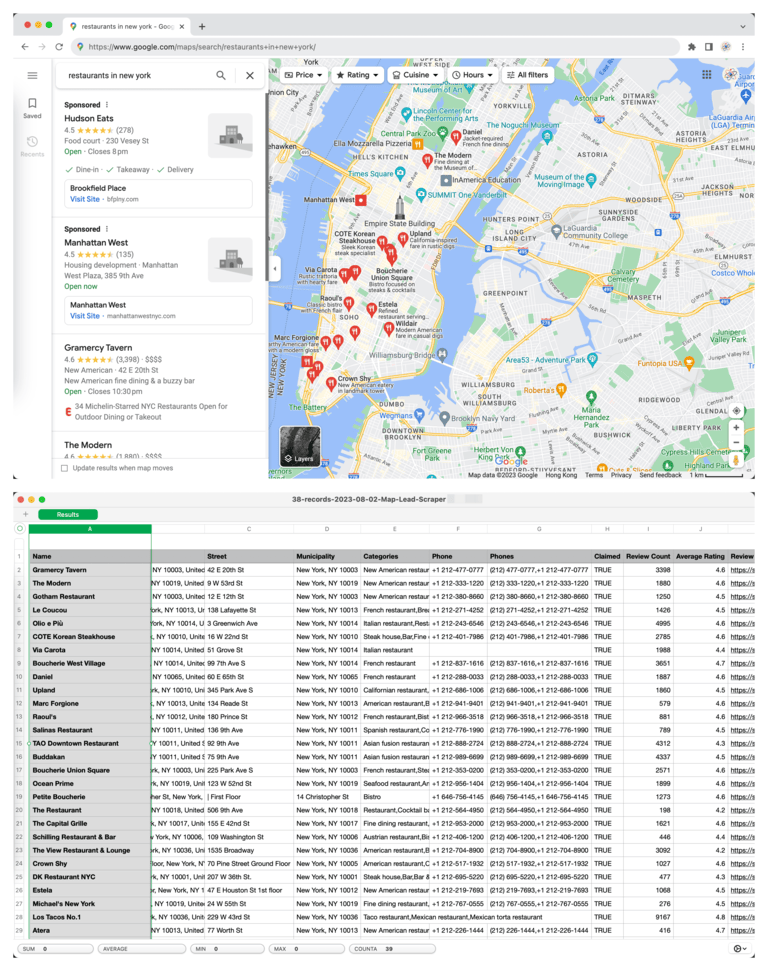Click the Municipality column header cell
The image size is (768, 971).
pos(327,556)
